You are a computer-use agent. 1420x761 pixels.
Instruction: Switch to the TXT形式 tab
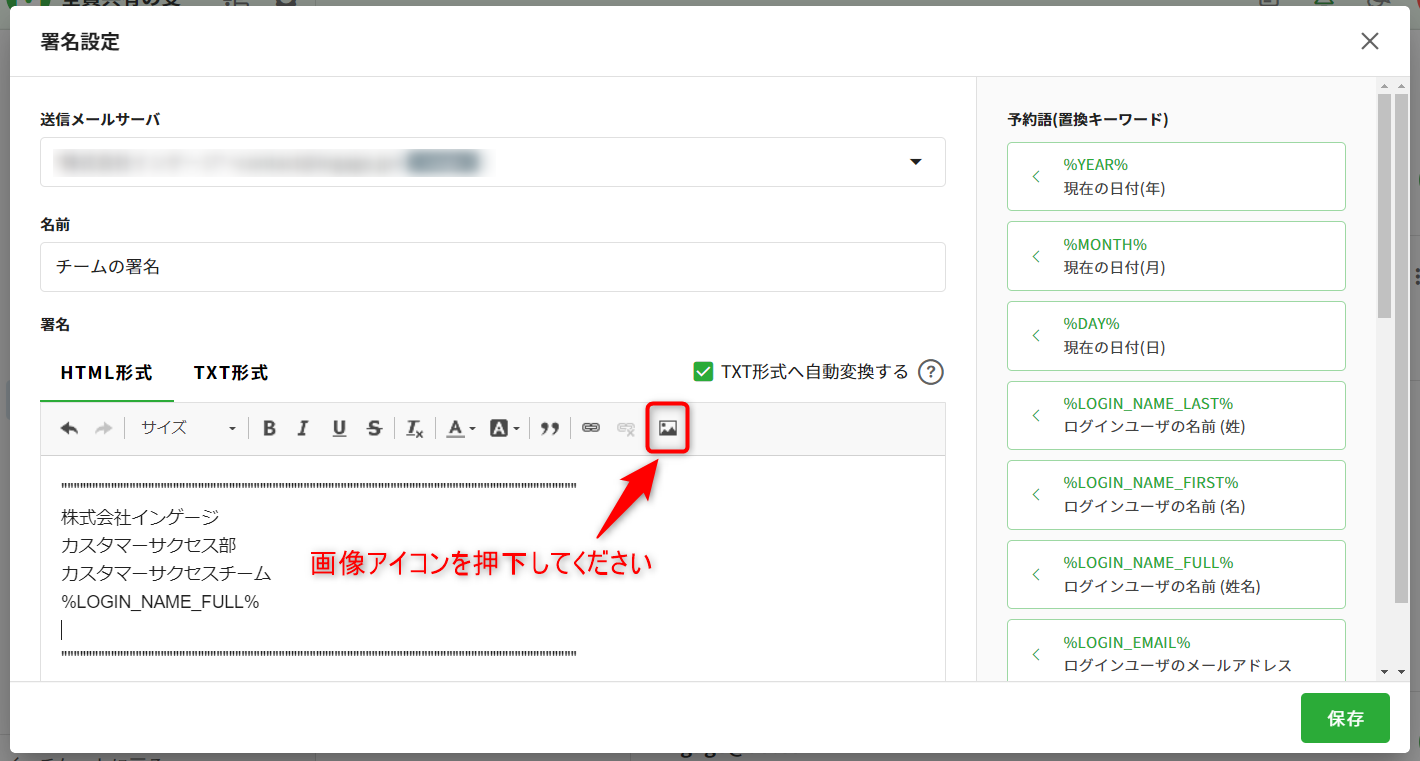point(231,373)
